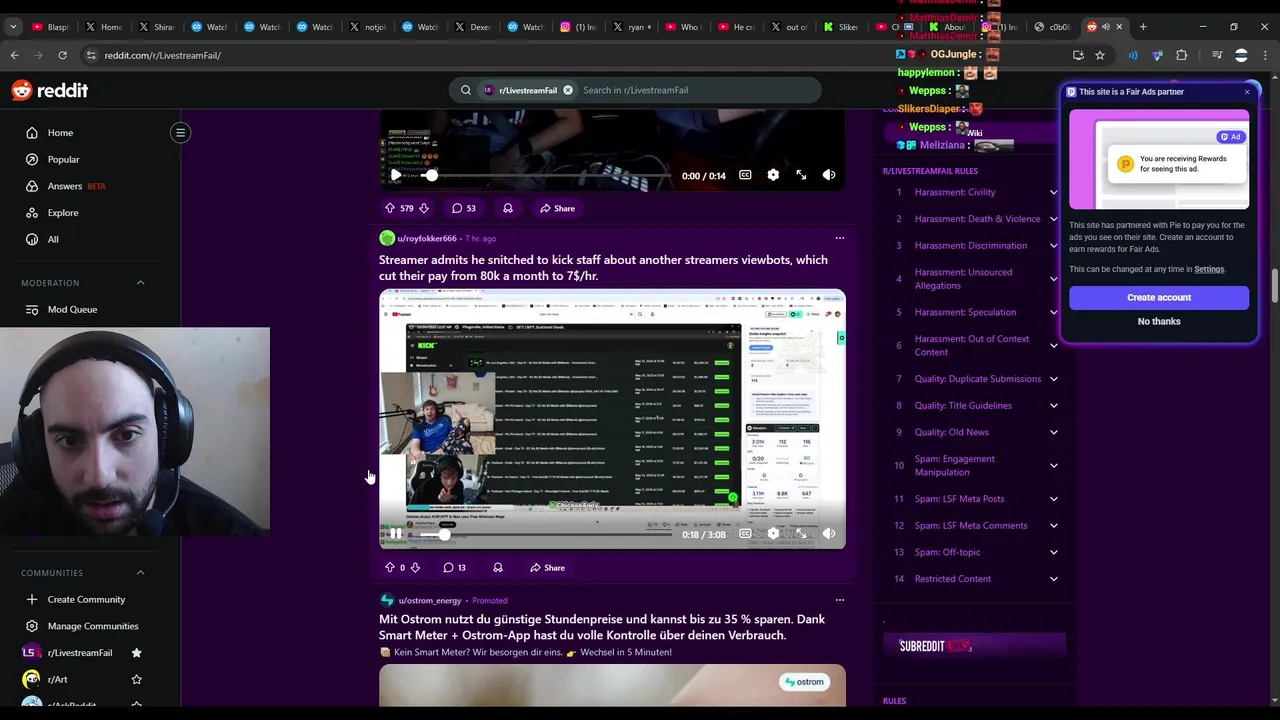
Task: Open settings gear on viewbots video
Action: pos(773,534)
